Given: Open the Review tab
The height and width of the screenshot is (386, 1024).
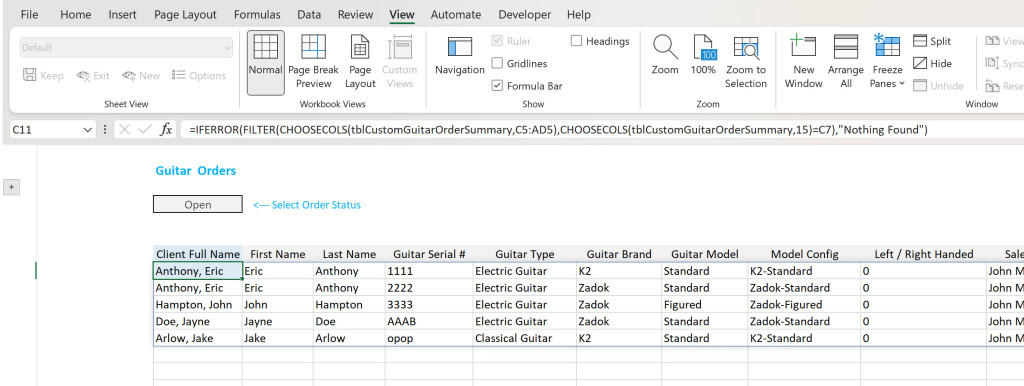Looking at the screenshot, I should pos(356,14).
